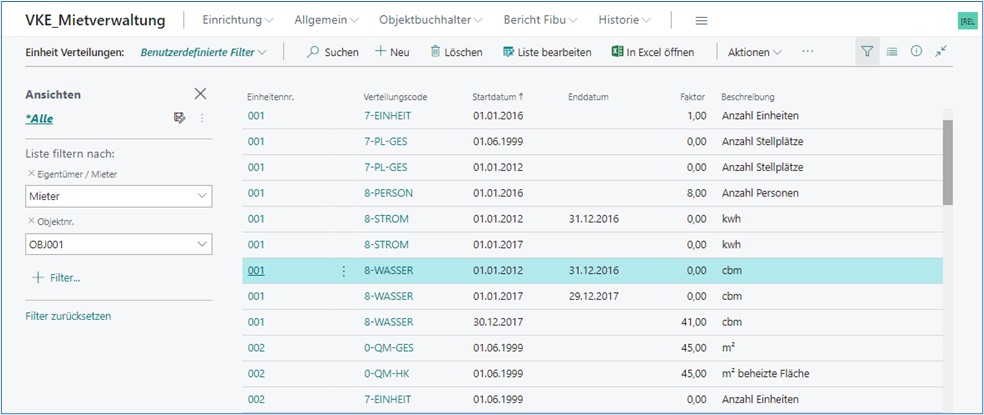Screen dimensions: 984x415
Task: Remove the Eigentümer / Mieter filter with X
Action: click(x=31, y=174)
